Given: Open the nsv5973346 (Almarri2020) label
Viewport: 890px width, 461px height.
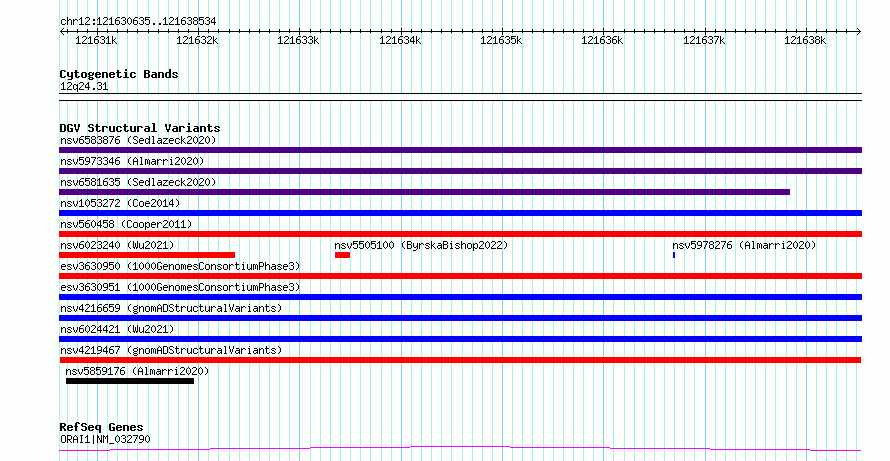Looking at the screenshot, I should 132,161.
